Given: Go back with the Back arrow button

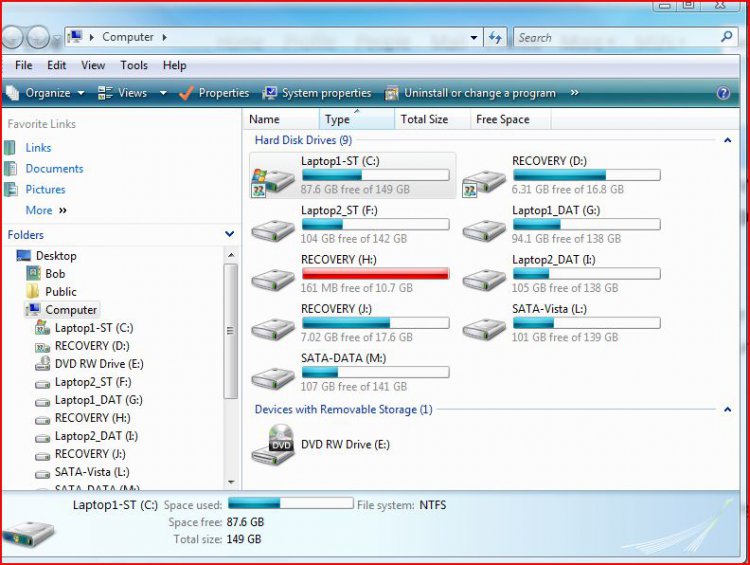Looking at the screenshot, I should click(x=11, y=37).
